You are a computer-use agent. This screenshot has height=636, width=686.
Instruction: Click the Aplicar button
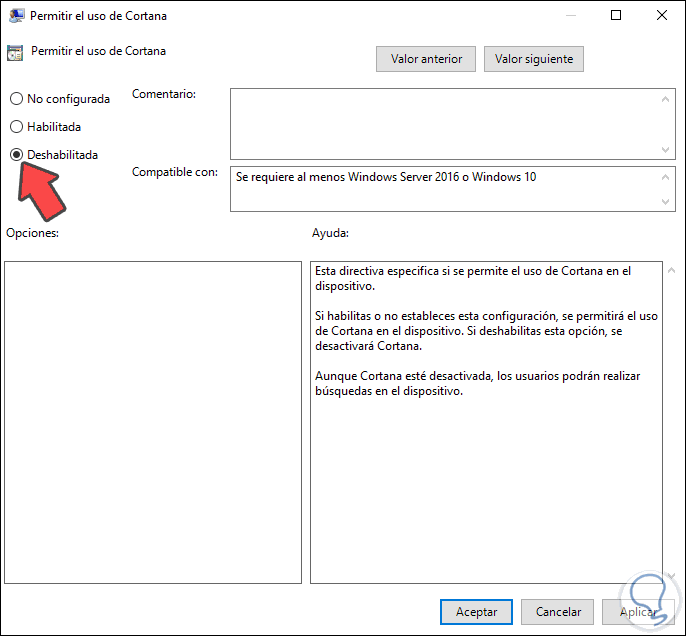coord(638,612)
